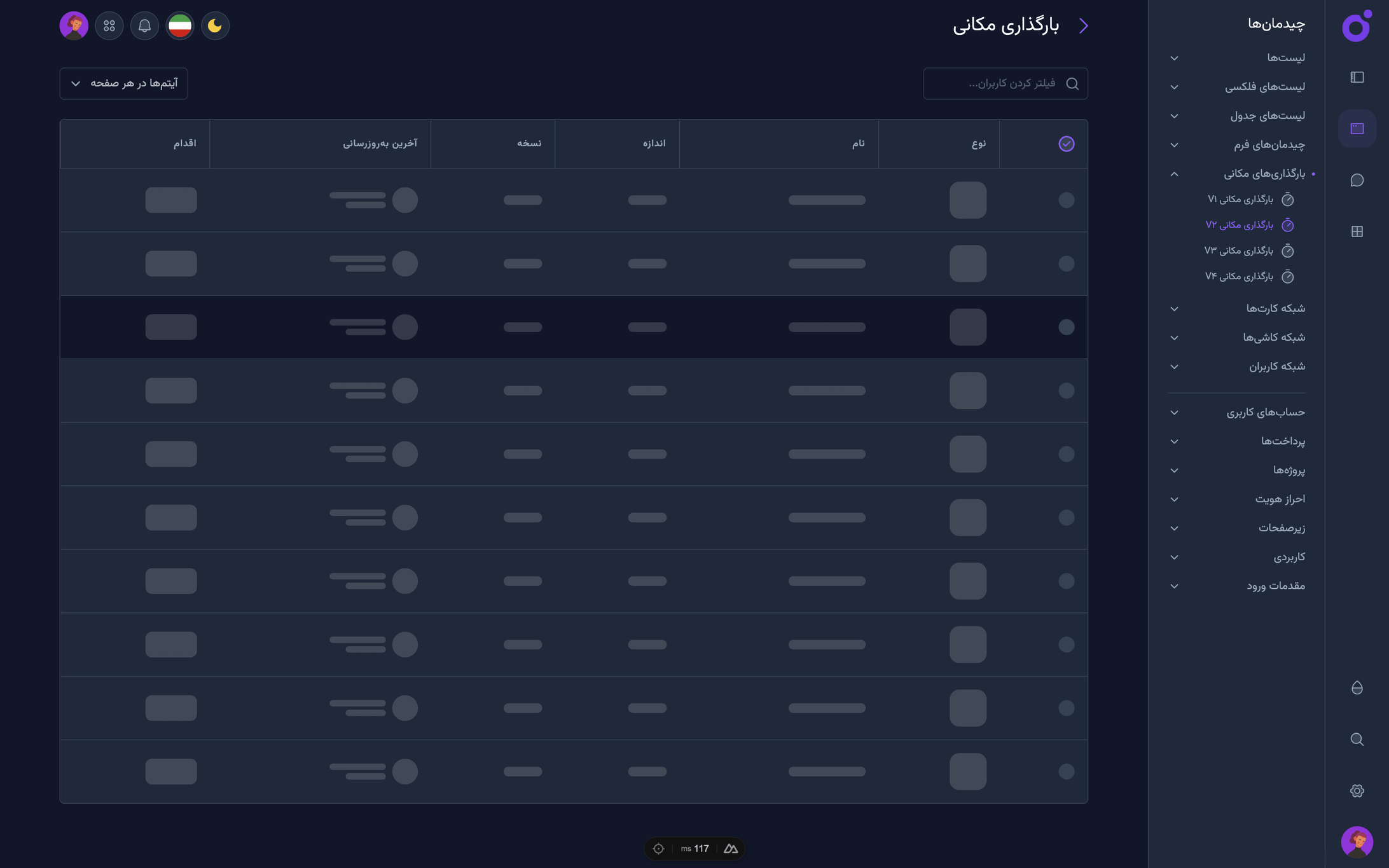1389x868 pixels.
Task: Click the user avatar at top left
Action: tap(74, 25)
